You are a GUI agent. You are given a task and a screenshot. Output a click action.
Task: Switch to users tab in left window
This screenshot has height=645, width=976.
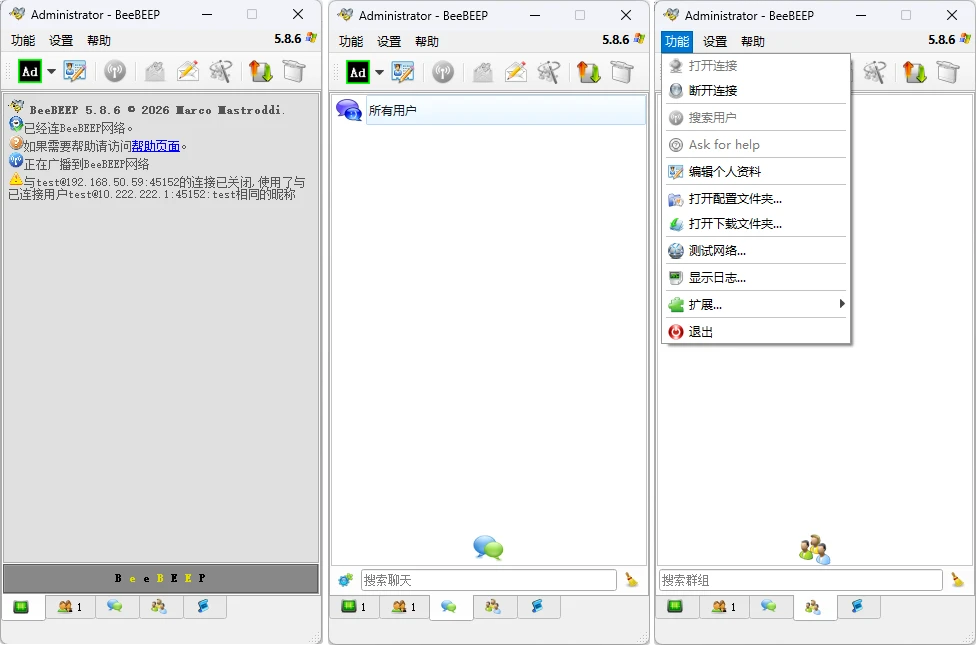[70, 606]
